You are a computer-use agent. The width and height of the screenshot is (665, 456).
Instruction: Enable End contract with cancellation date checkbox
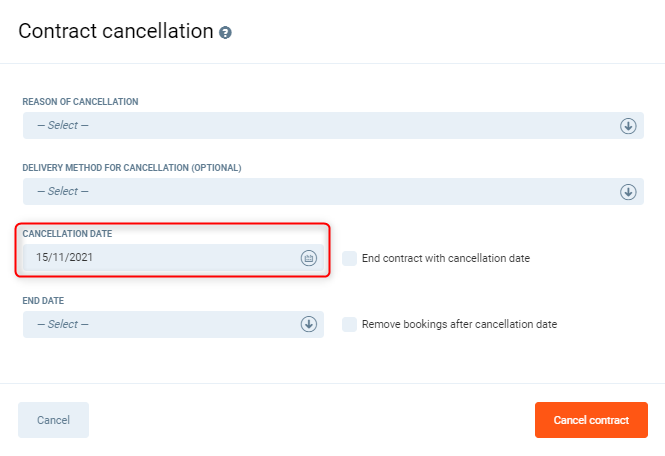[x=349, y=258]
